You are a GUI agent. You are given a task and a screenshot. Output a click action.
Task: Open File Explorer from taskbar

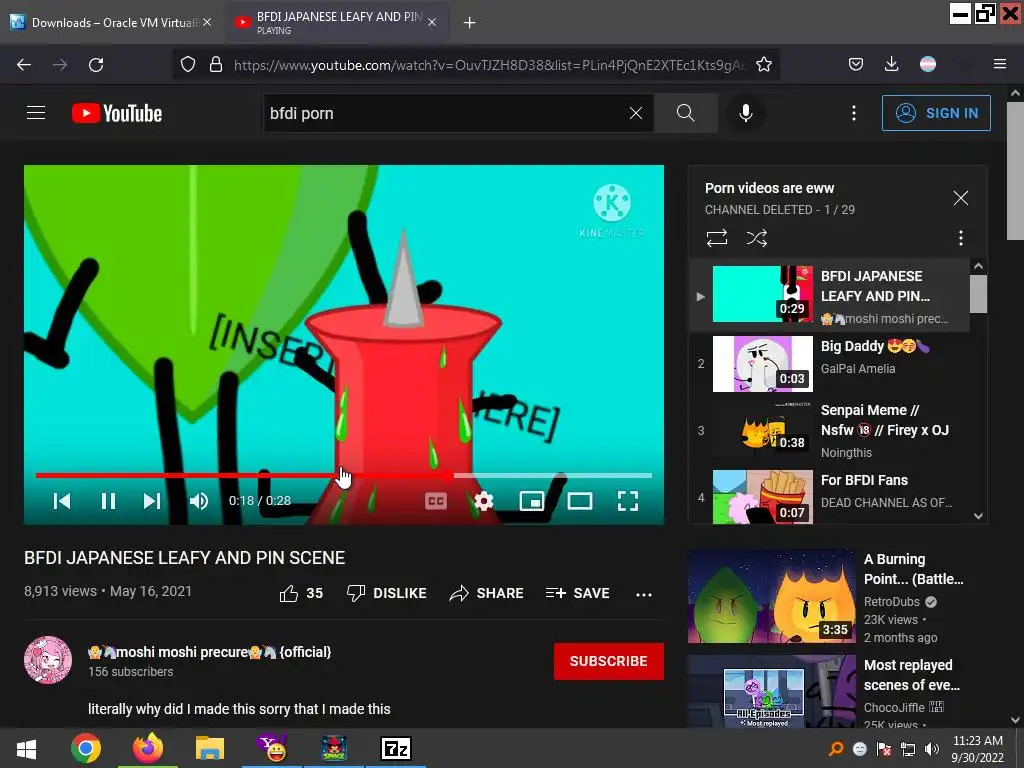(x=210, y=748)
